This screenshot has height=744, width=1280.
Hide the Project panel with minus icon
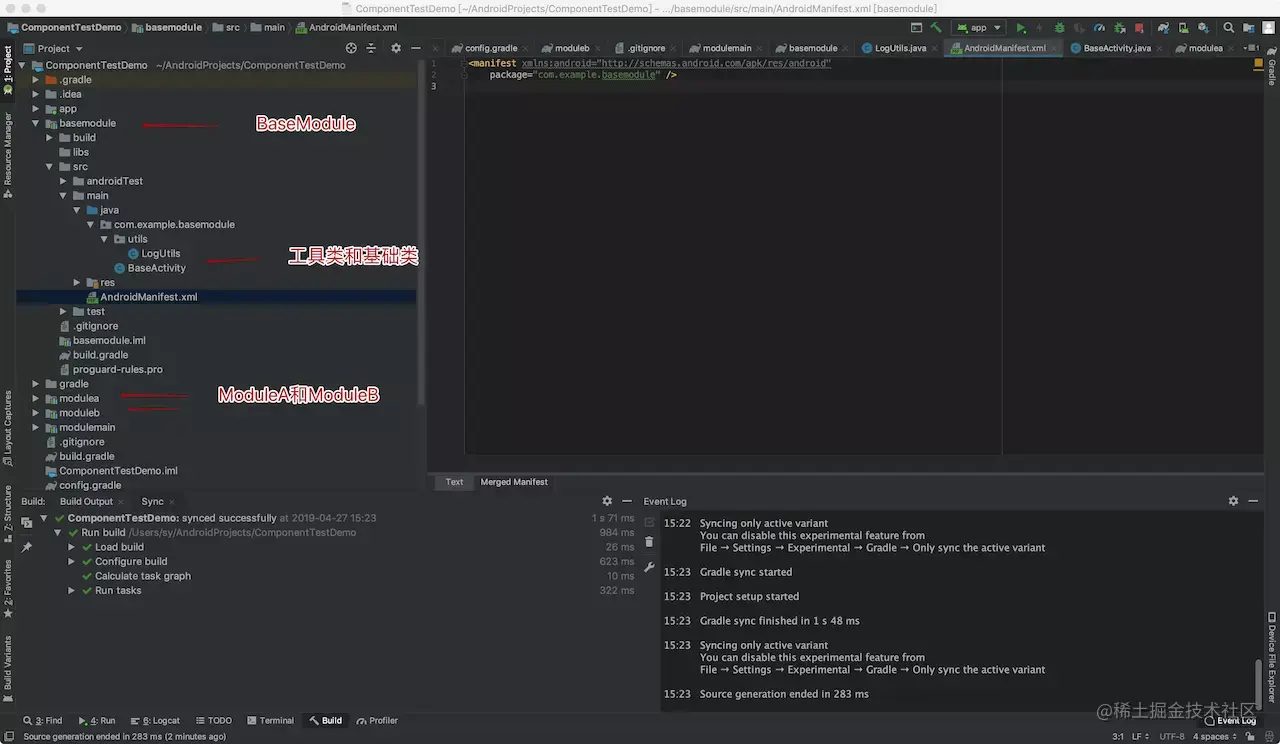[416, 48]
